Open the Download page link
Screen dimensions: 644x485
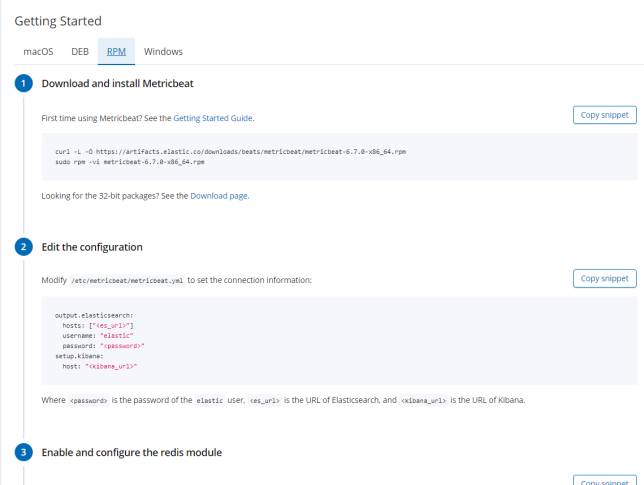tap(219, 196)
